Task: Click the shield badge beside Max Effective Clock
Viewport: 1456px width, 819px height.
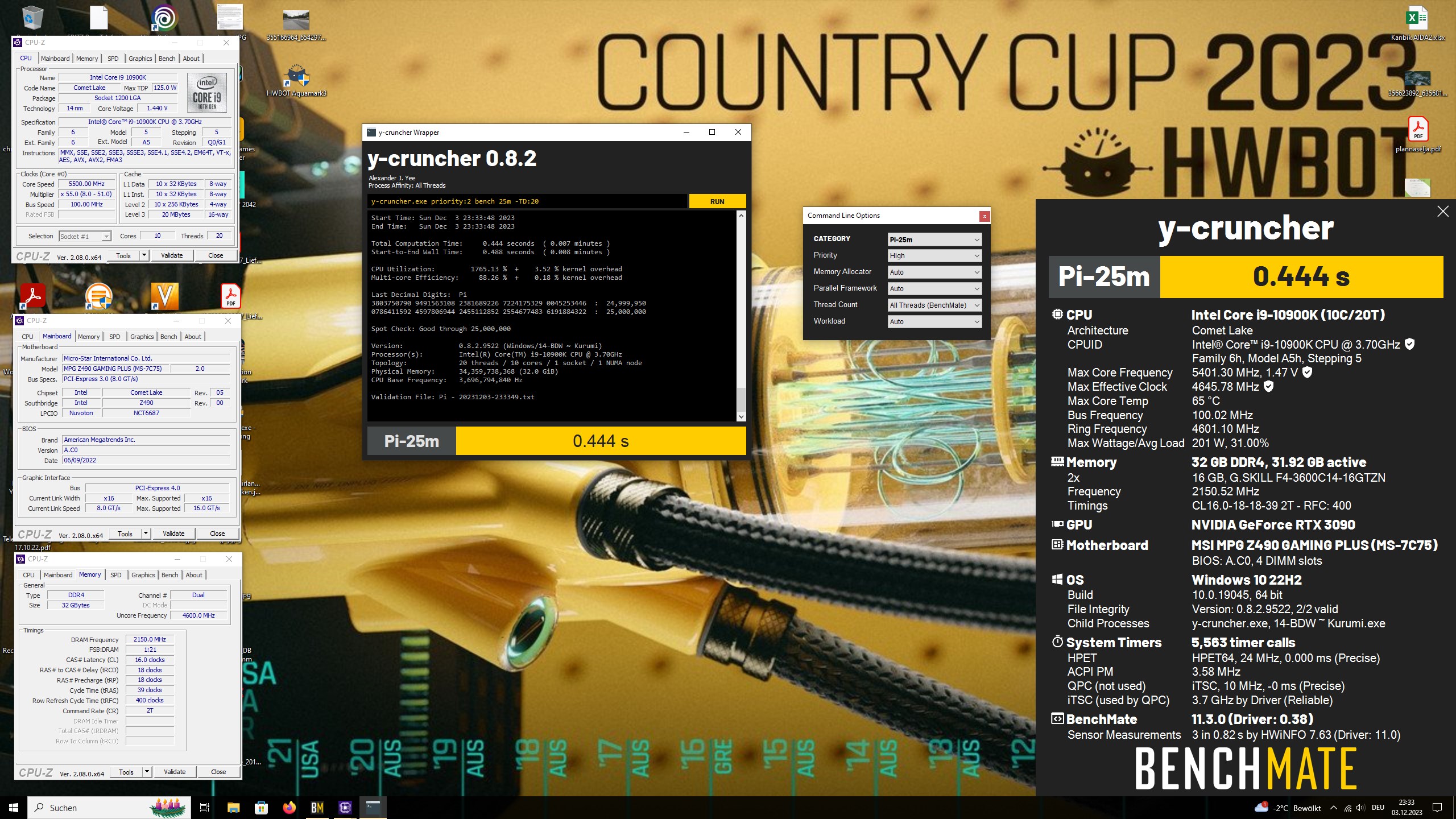Action: [x=1268, y=386]
